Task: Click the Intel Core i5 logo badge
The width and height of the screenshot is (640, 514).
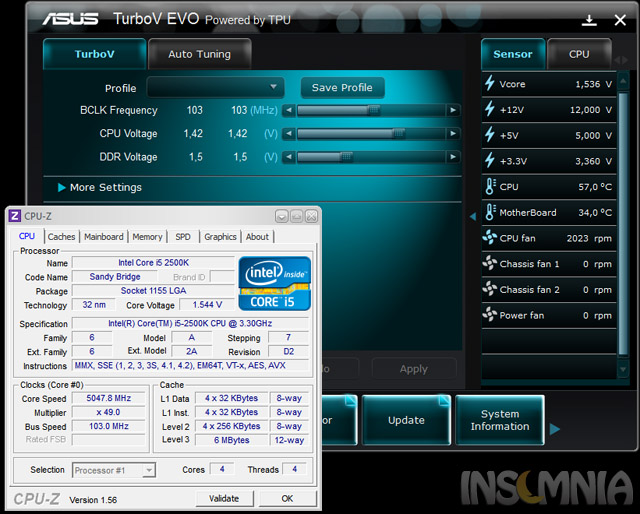Action: click(x=274, y=283)
